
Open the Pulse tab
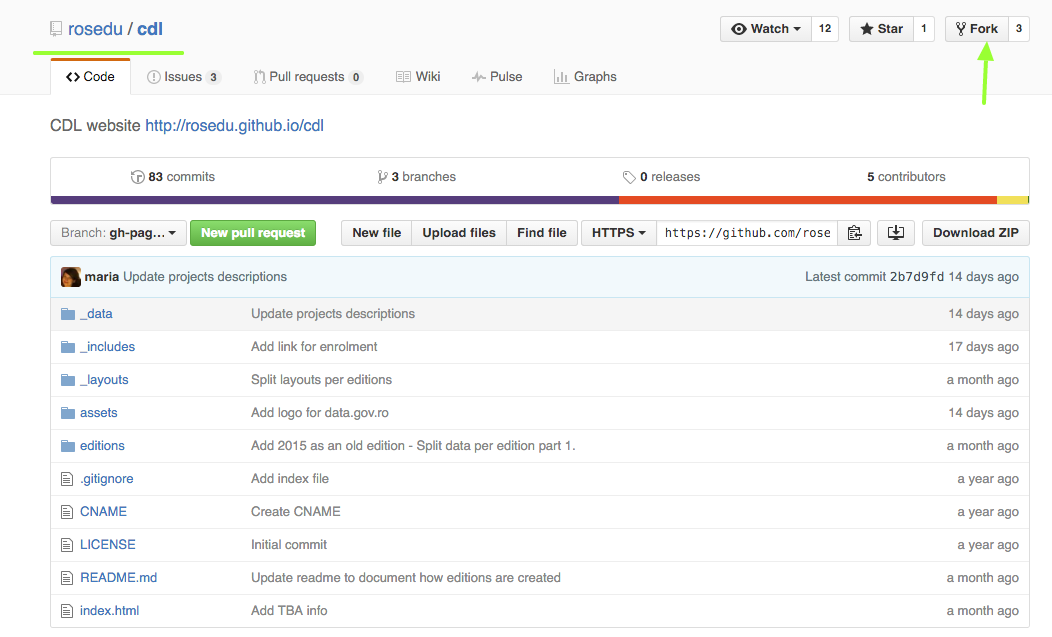(x=496, y=77)
